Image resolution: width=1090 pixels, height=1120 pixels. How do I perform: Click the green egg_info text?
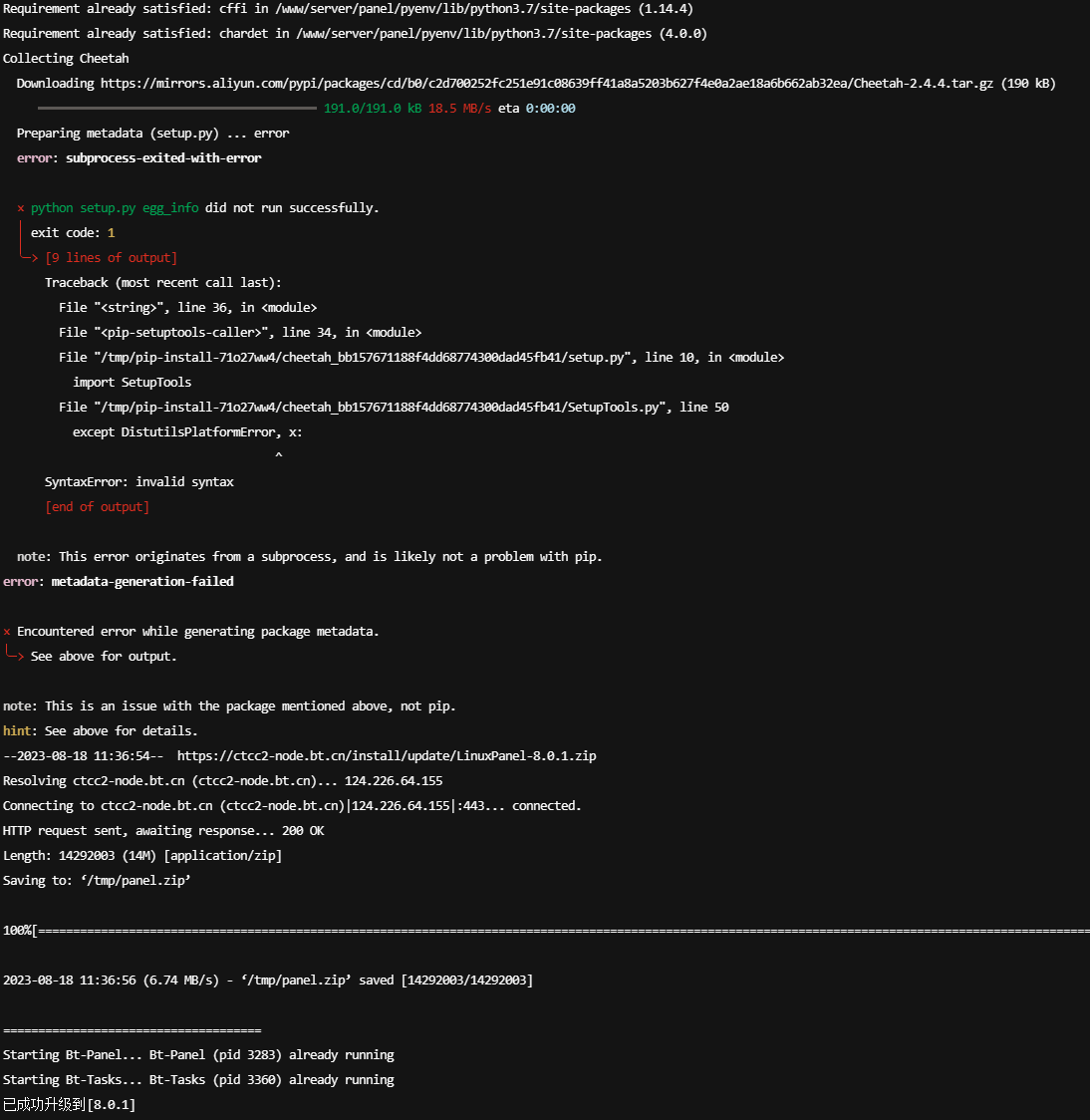(x=170, y=208)
